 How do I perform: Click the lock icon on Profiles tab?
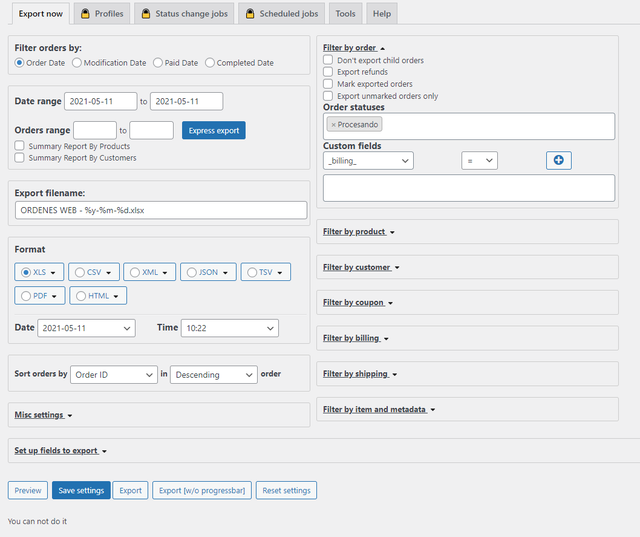click(85, 13)
